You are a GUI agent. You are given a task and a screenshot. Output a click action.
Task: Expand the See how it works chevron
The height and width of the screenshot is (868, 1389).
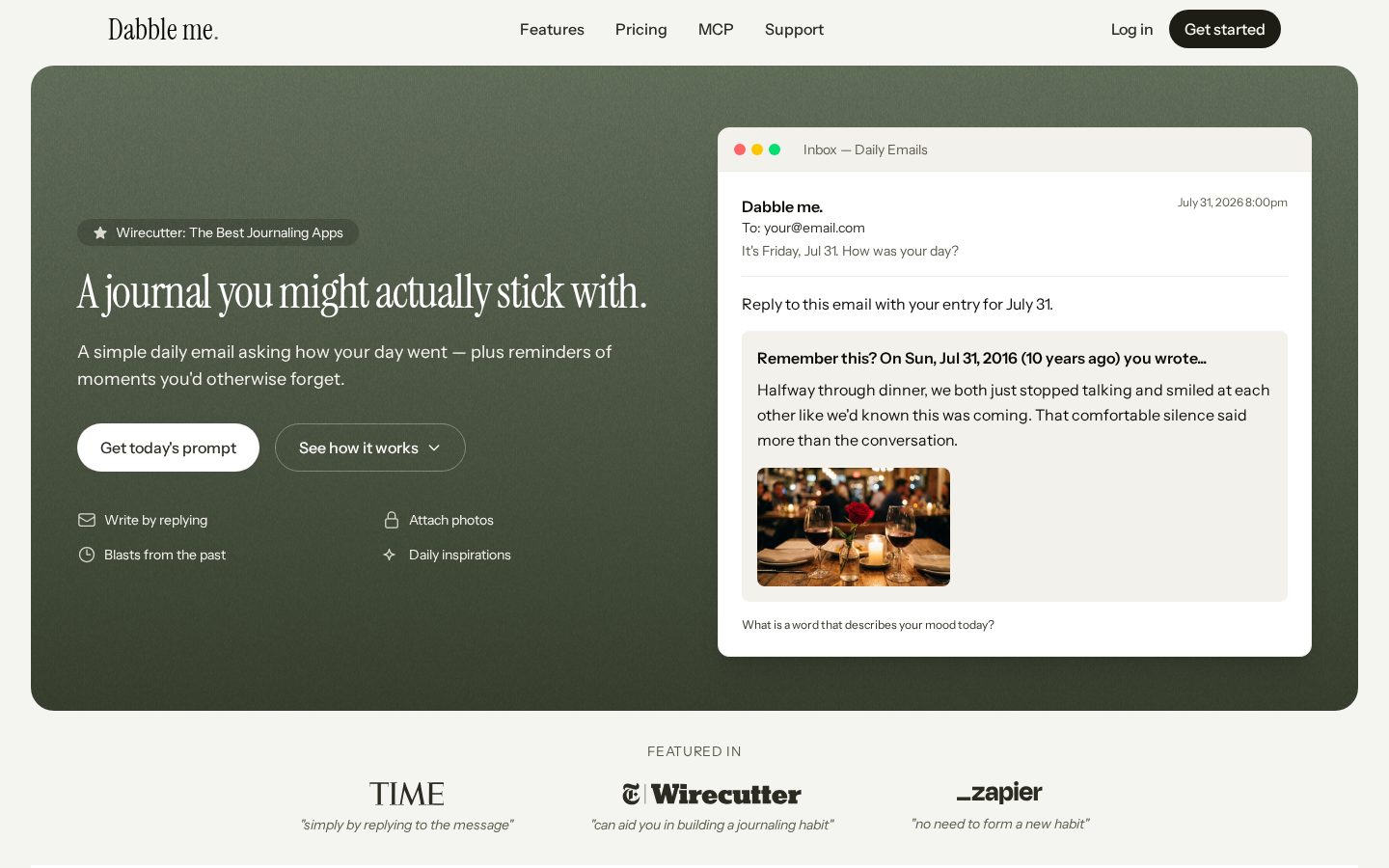pyautogui.click(x=434, y=448)
